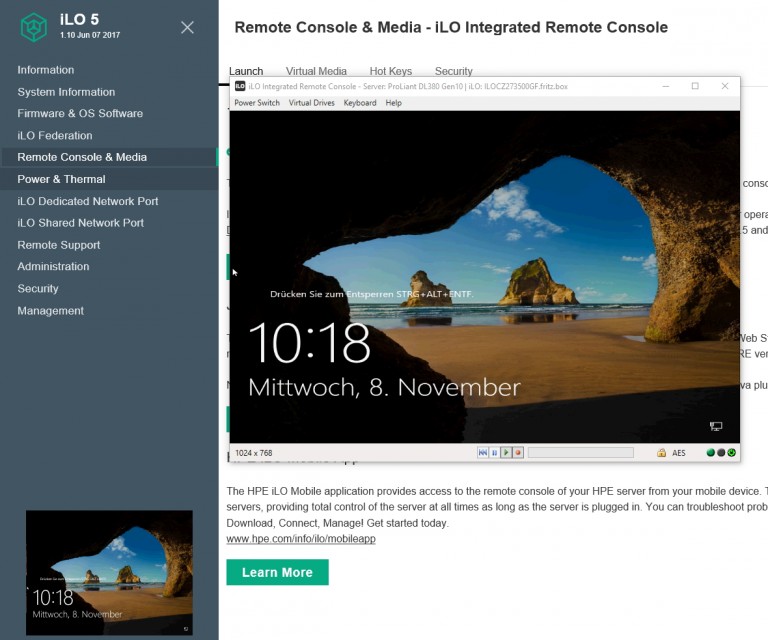Click the iLO icon in console title bar
Screen dimensions: 768x640
pos(239,87)
